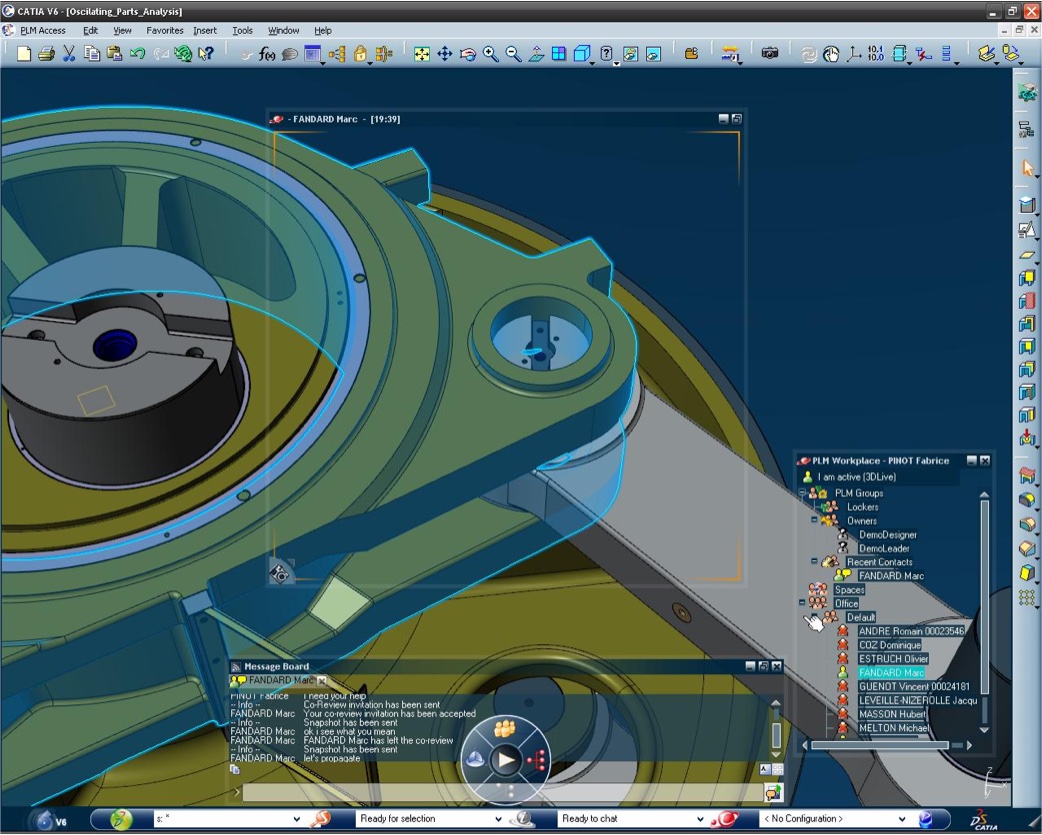Select GUENOT Vincent in contact list
The image size is (1042, 835).
tap(913, 687)
